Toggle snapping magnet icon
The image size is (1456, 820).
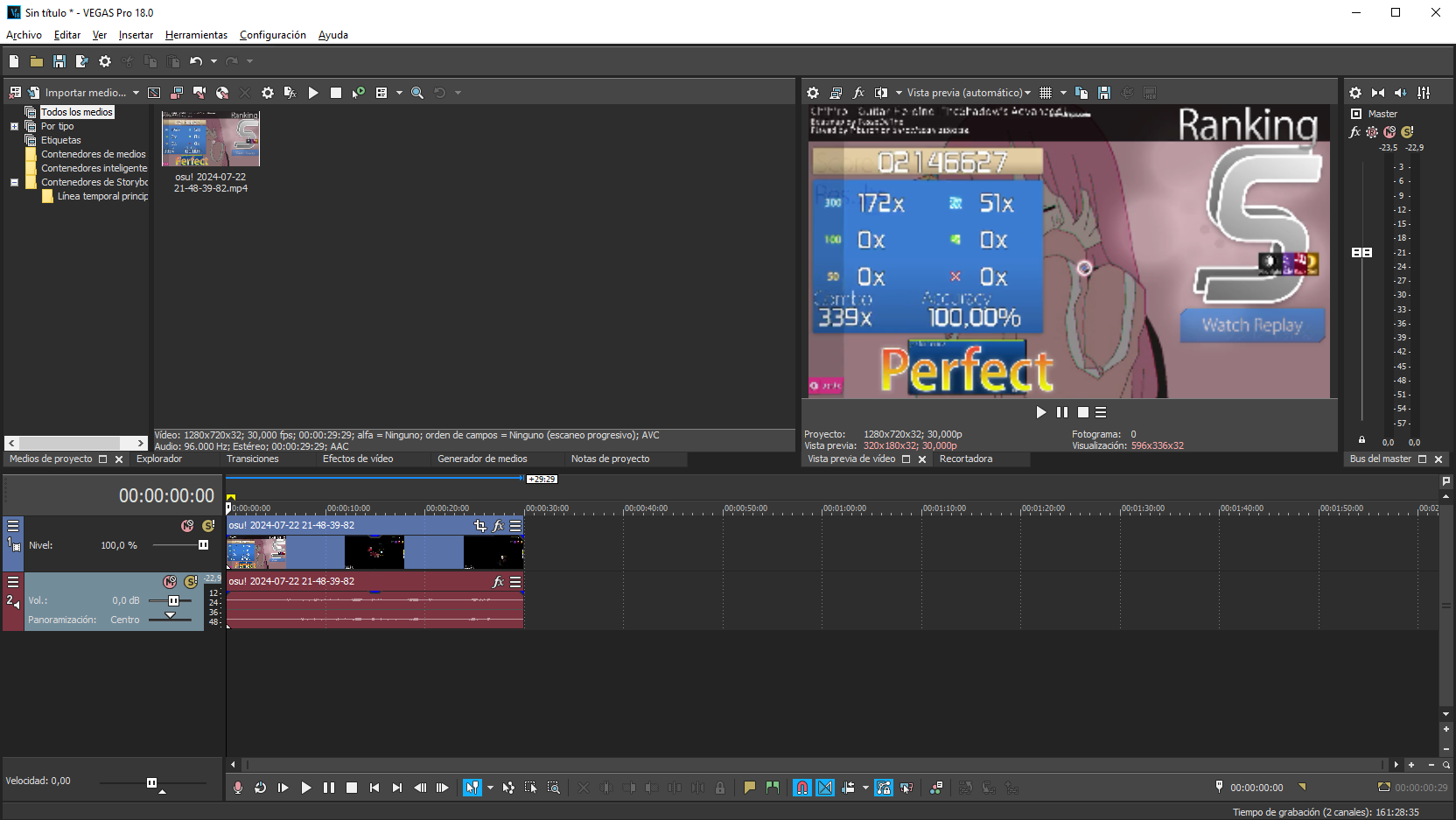[x=802, y=788]
